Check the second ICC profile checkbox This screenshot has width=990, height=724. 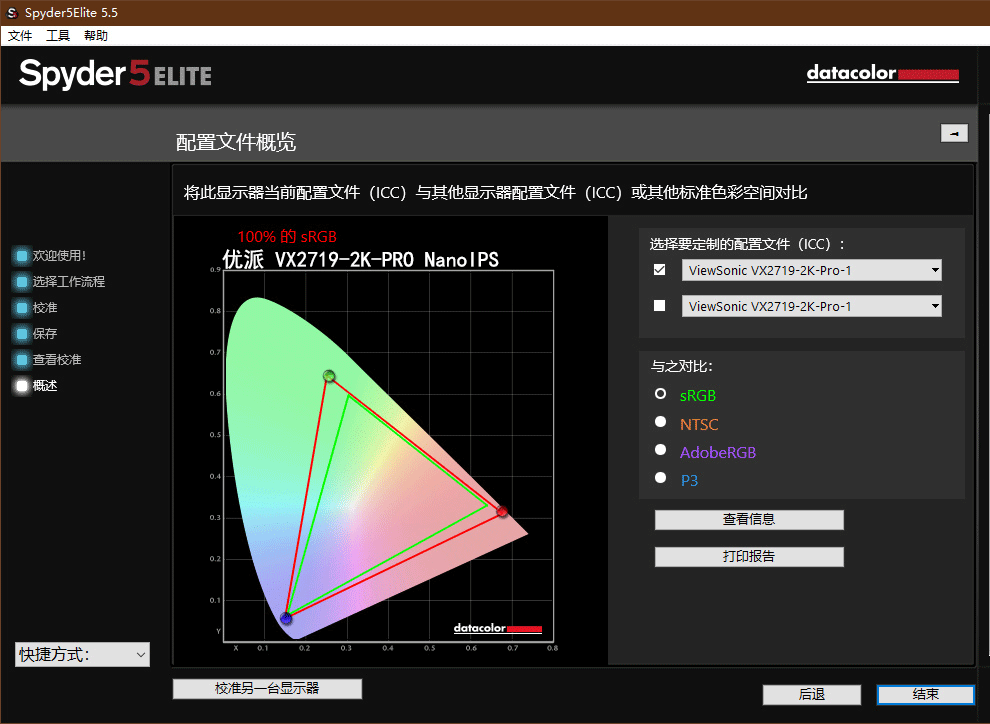pyautogui.click(x=660, y=306)
